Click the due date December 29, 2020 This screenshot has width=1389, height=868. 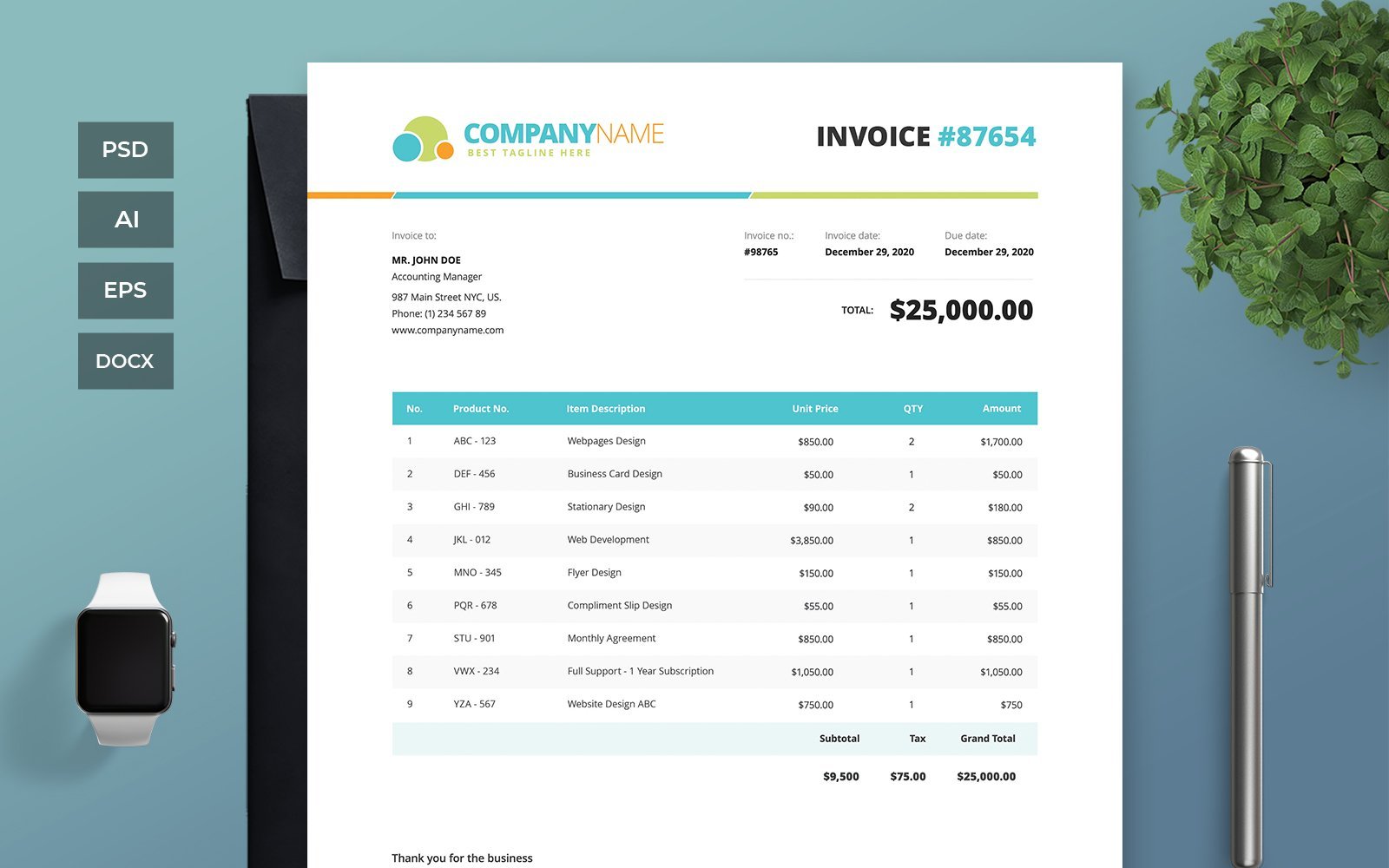(x=989, y=253)
